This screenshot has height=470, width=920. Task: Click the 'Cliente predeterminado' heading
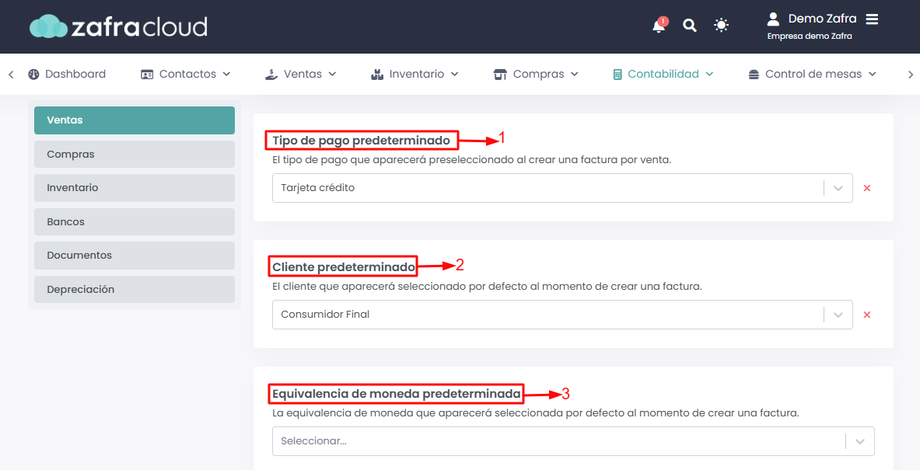pyautogui.click(x=343, y=267)
